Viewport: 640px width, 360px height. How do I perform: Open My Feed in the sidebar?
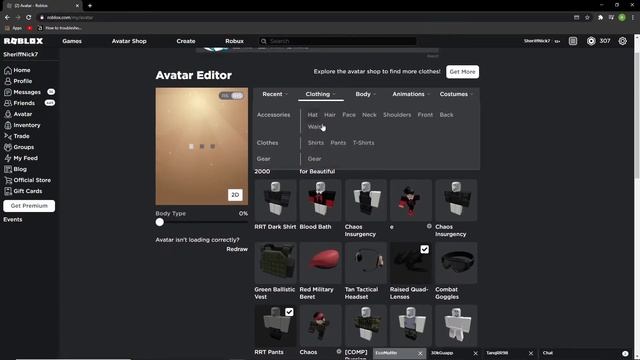21,158
